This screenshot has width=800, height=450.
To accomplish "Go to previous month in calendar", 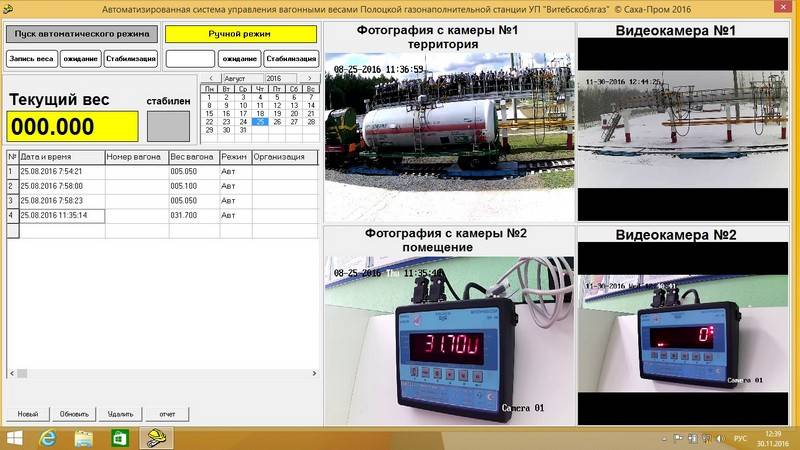I will pos(211,79).
